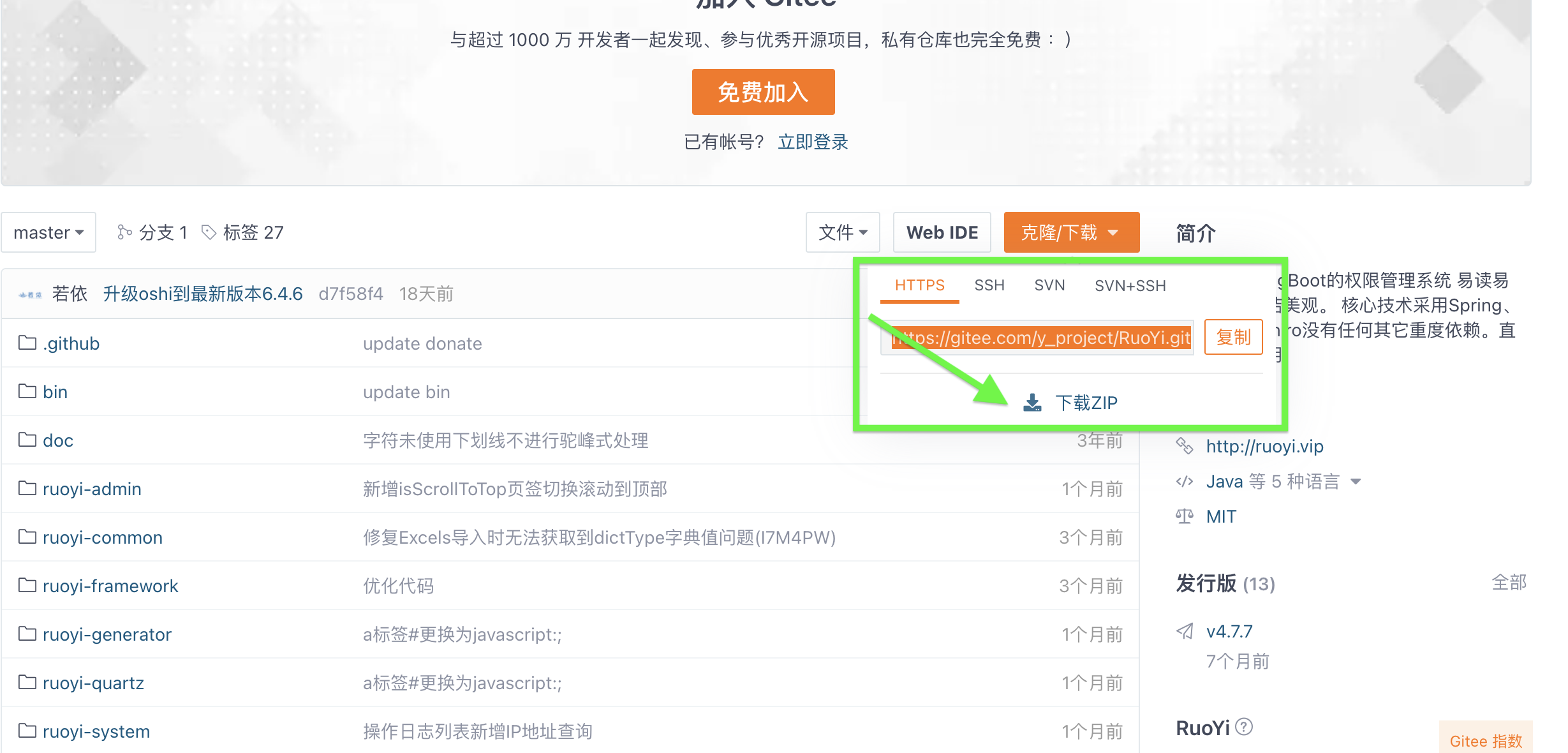Open the bin folder

coord(55,392)
